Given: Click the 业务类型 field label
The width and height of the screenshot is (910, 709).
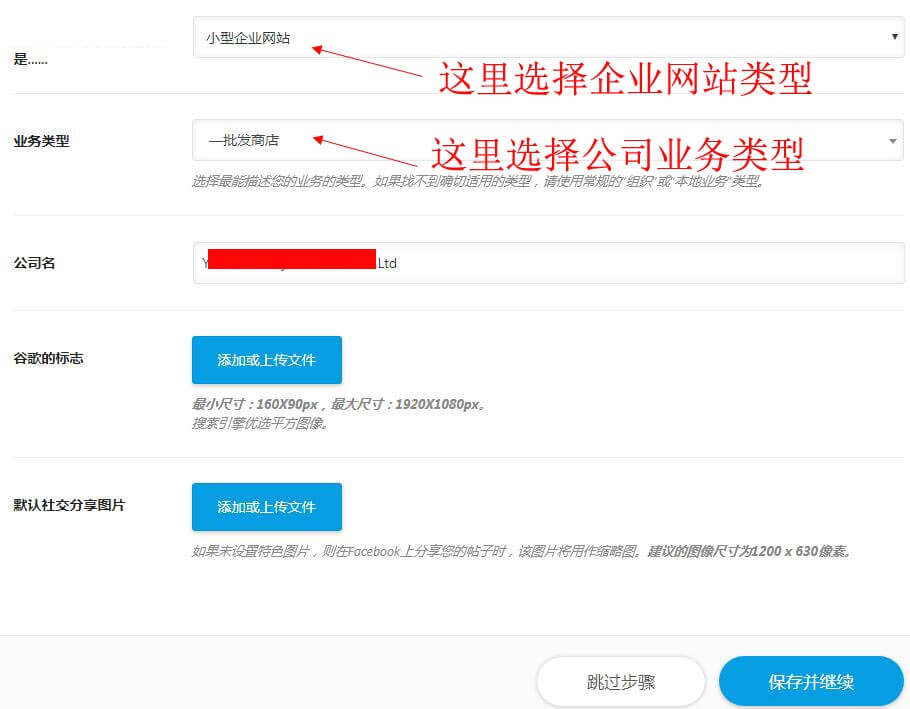Looking at the screenshot, I should click(x=41, y=141).
